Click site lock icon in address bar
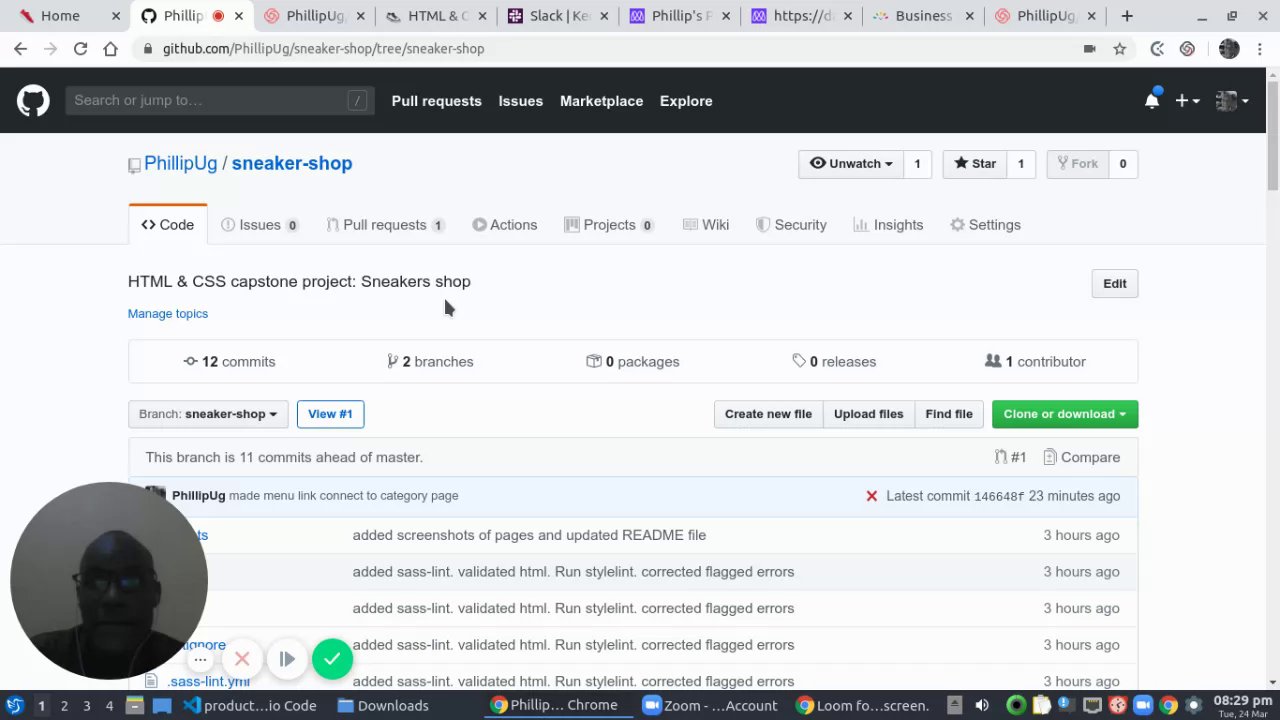Screen dimensions: 1280x720 (x=148, y=48)
